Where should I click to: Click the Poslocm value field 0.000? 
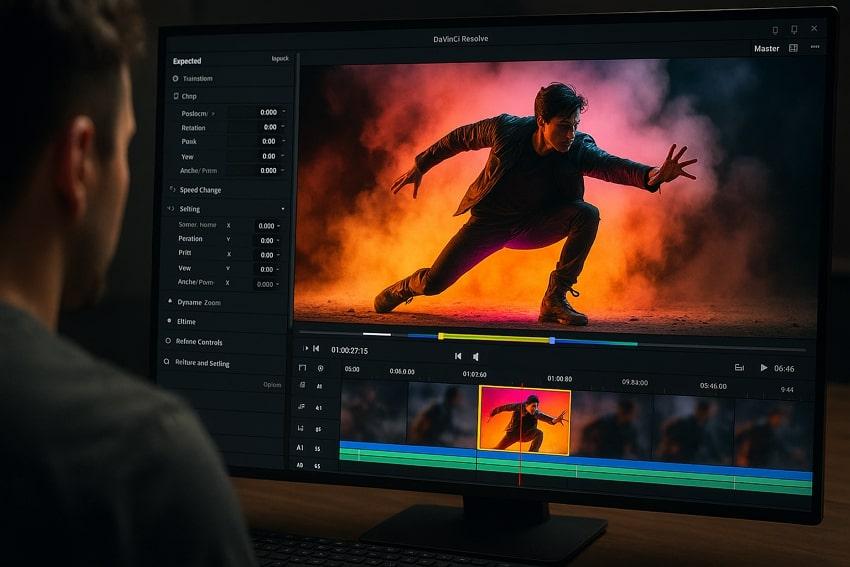click(x=254, y=112)
